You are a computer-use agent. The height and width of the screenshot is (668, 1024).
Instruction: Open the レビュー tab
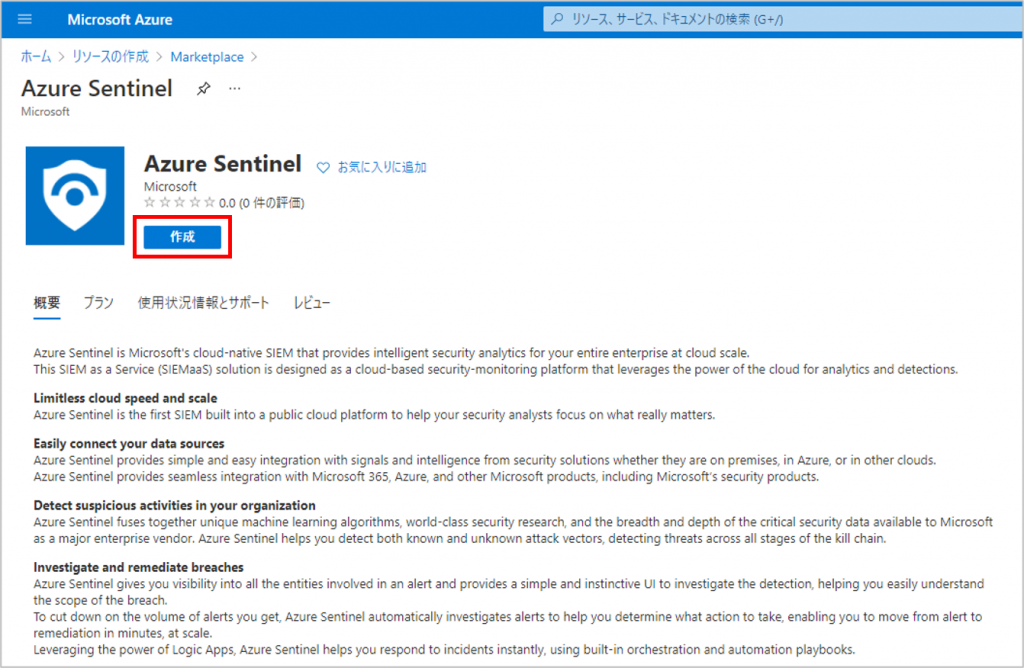312,303
